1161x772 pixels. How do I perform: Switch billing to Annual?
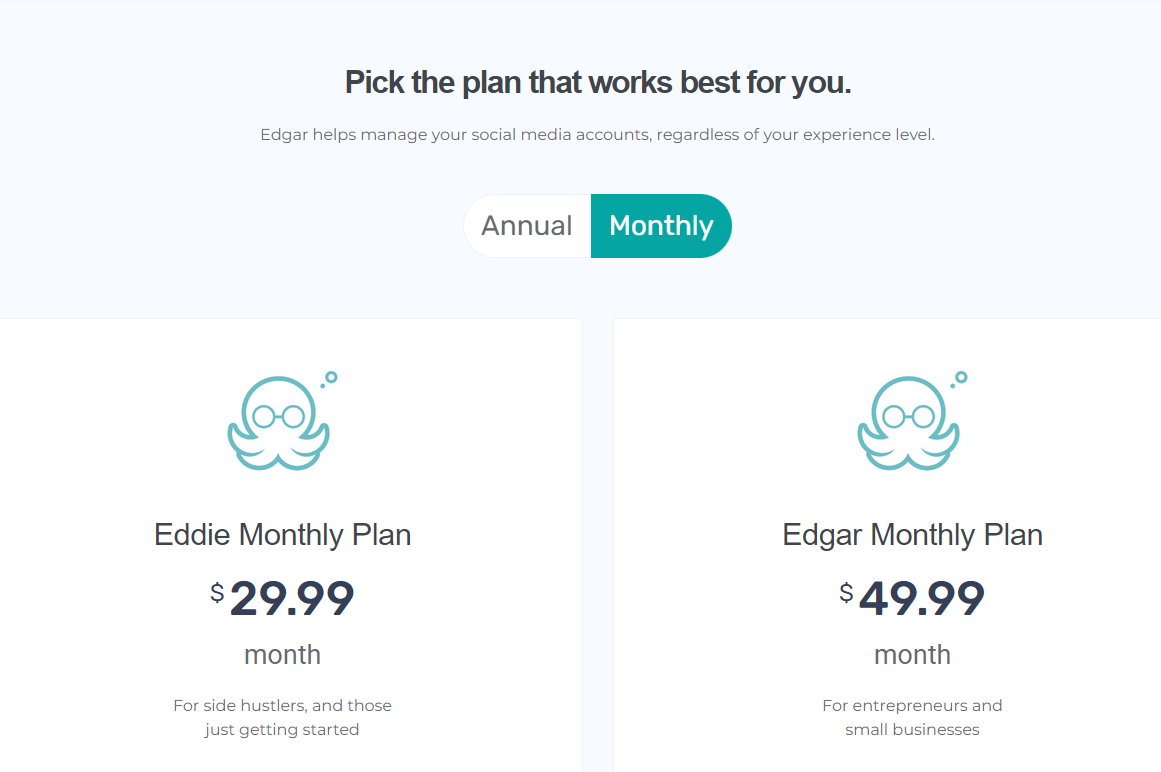tap(527, 226)
